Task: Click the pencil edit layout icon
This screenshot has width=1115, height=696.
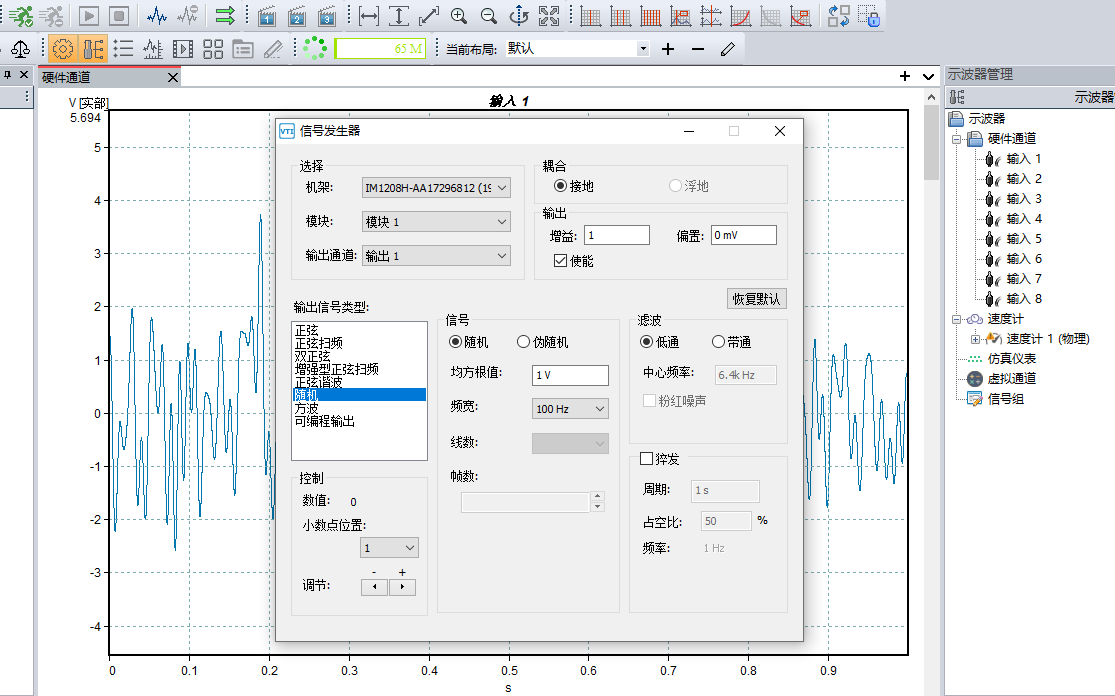Action: tap(727, 49)
